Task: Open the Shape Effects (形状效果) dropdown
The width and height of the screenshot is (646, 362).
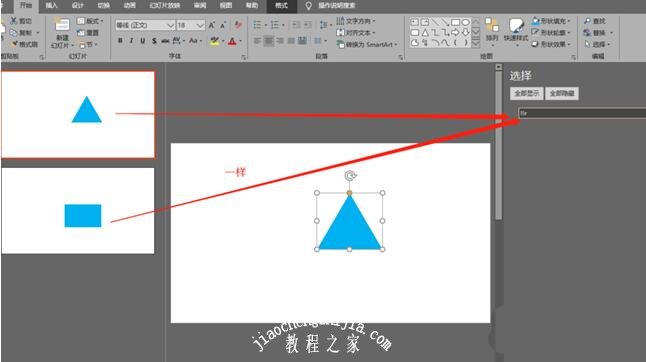Action: tap(551, 44)
